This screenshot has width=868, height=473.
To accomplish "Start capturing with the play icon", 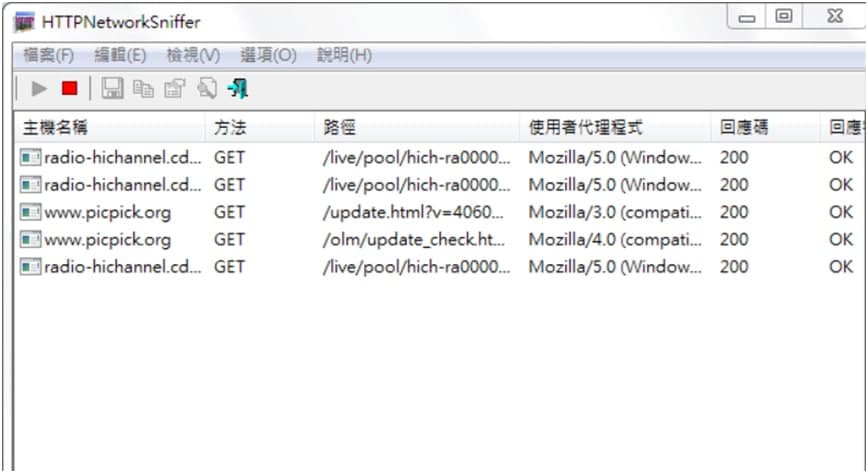I will pyautogui.click(x=39, y=89).
